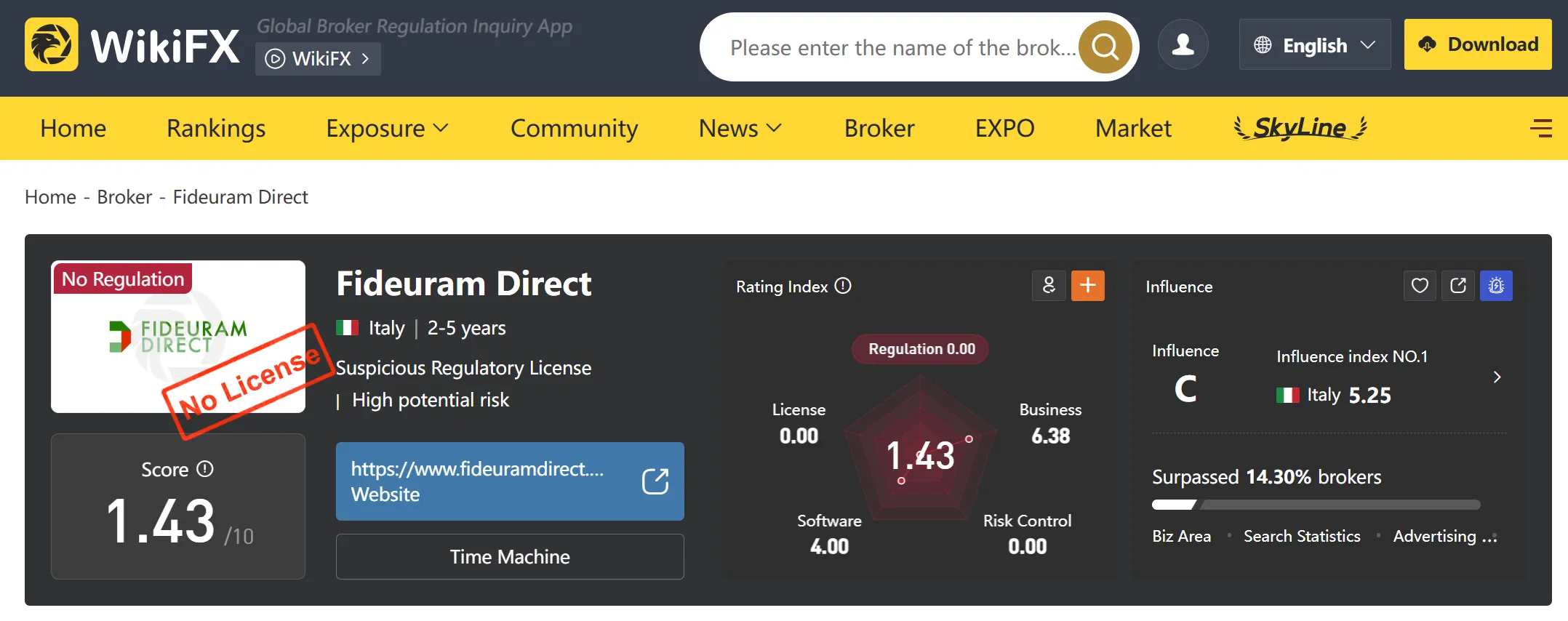Open the Influence index arrow
The height and width of the screenshot is (621, 1568).
coord(1497,377)
